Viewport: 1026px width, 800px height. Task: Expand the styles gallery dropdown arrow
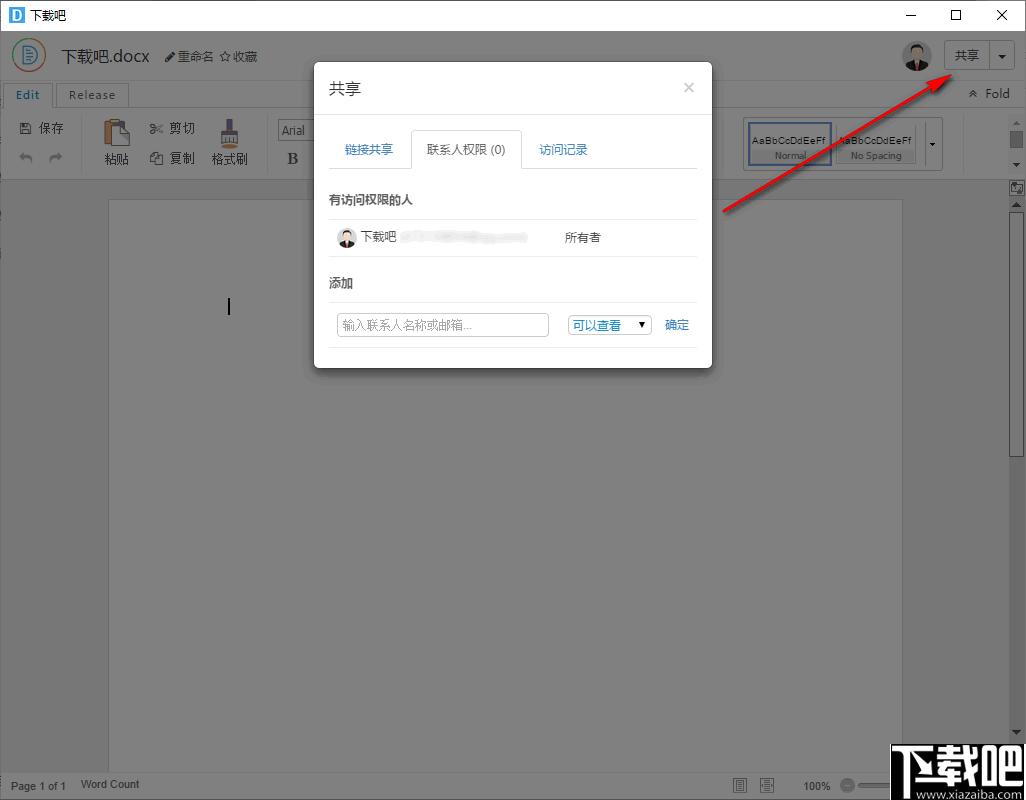click(932, 144)
